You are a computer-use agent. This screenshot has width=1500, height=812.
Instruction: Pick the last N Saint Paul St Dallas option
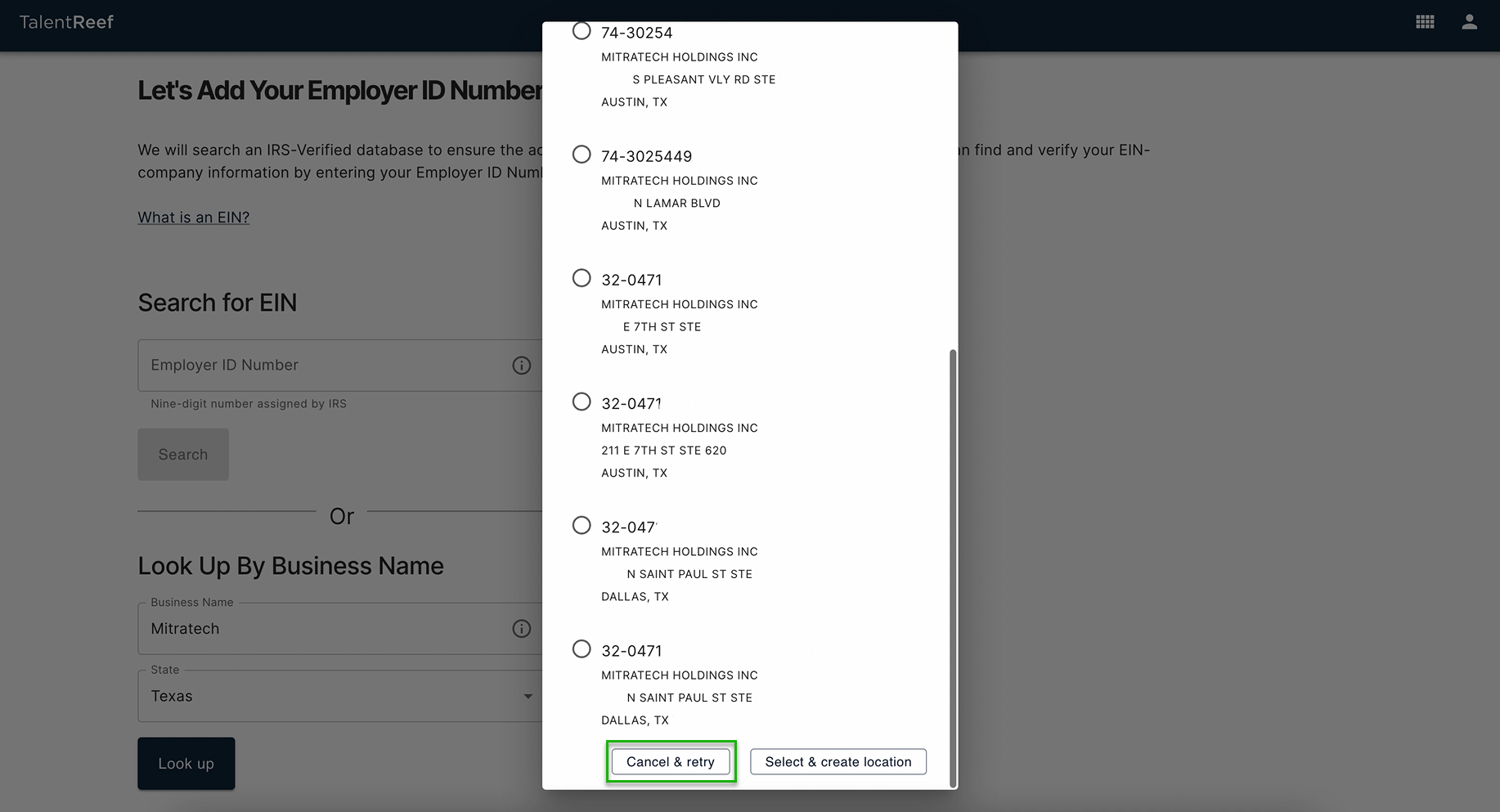click(582, 648)
